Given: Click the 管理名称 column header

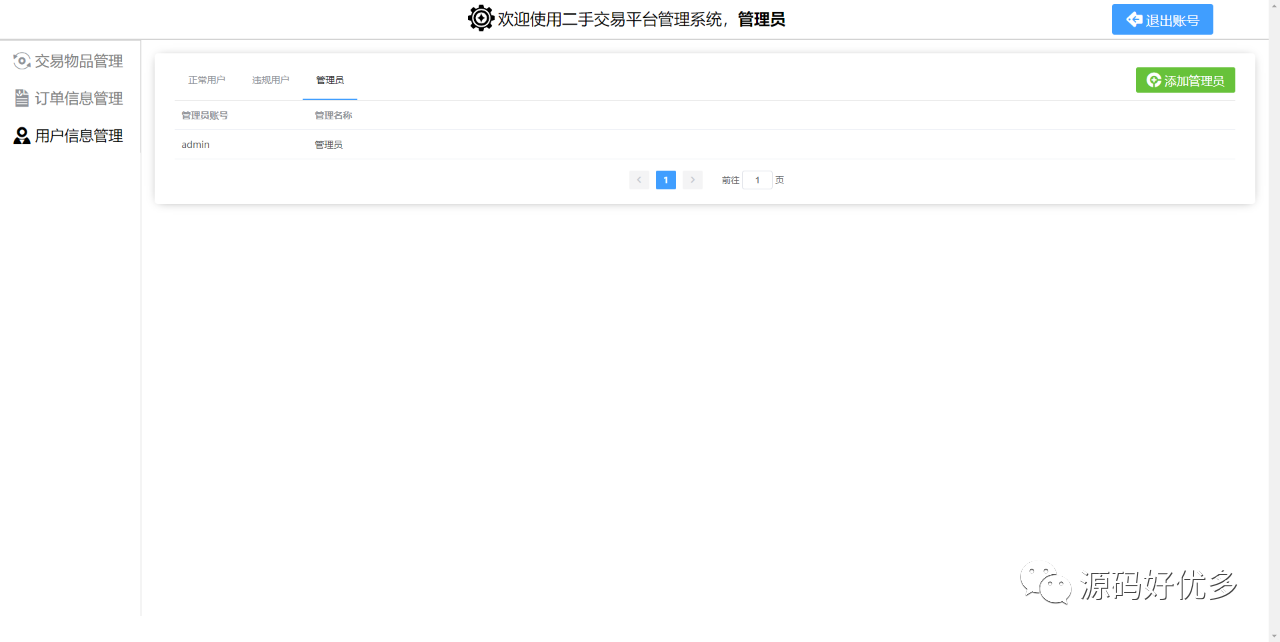Looking at the screenshot, I should pos(333,115).
